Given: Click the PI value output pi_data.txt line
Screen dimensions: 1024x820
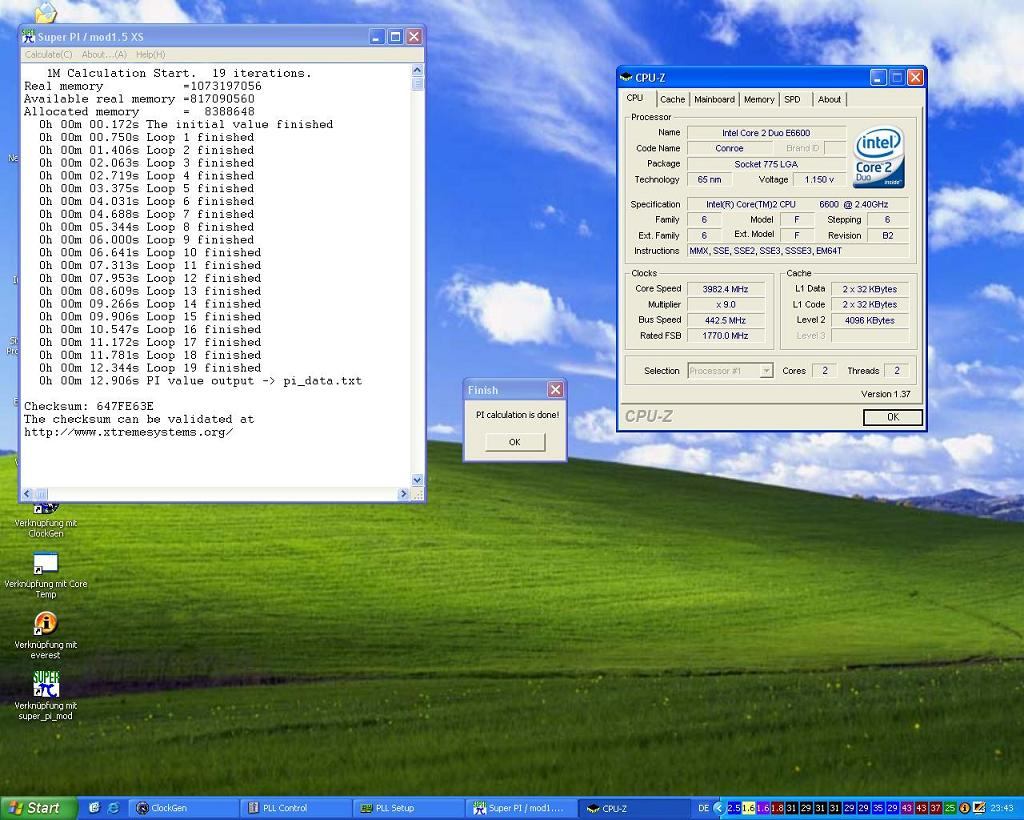Looking at the screenshot, I should (x=200, y=381).
